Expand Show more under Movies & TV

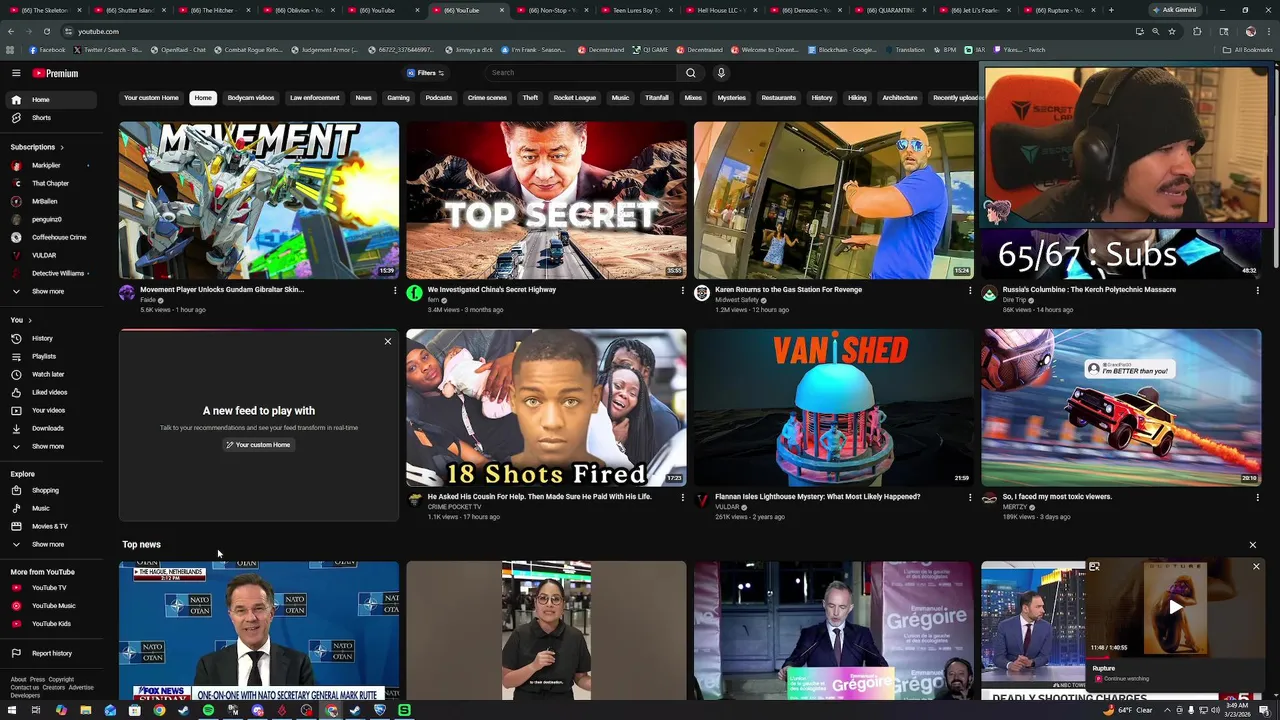pyautogui.click(x=53, y=544)
